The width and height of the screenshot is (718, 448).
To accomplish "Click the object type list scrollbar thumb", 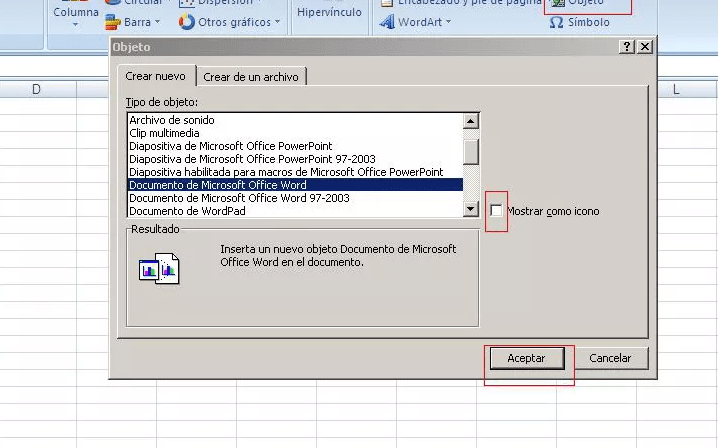I will pyautogui.click(x=470, y=151).
